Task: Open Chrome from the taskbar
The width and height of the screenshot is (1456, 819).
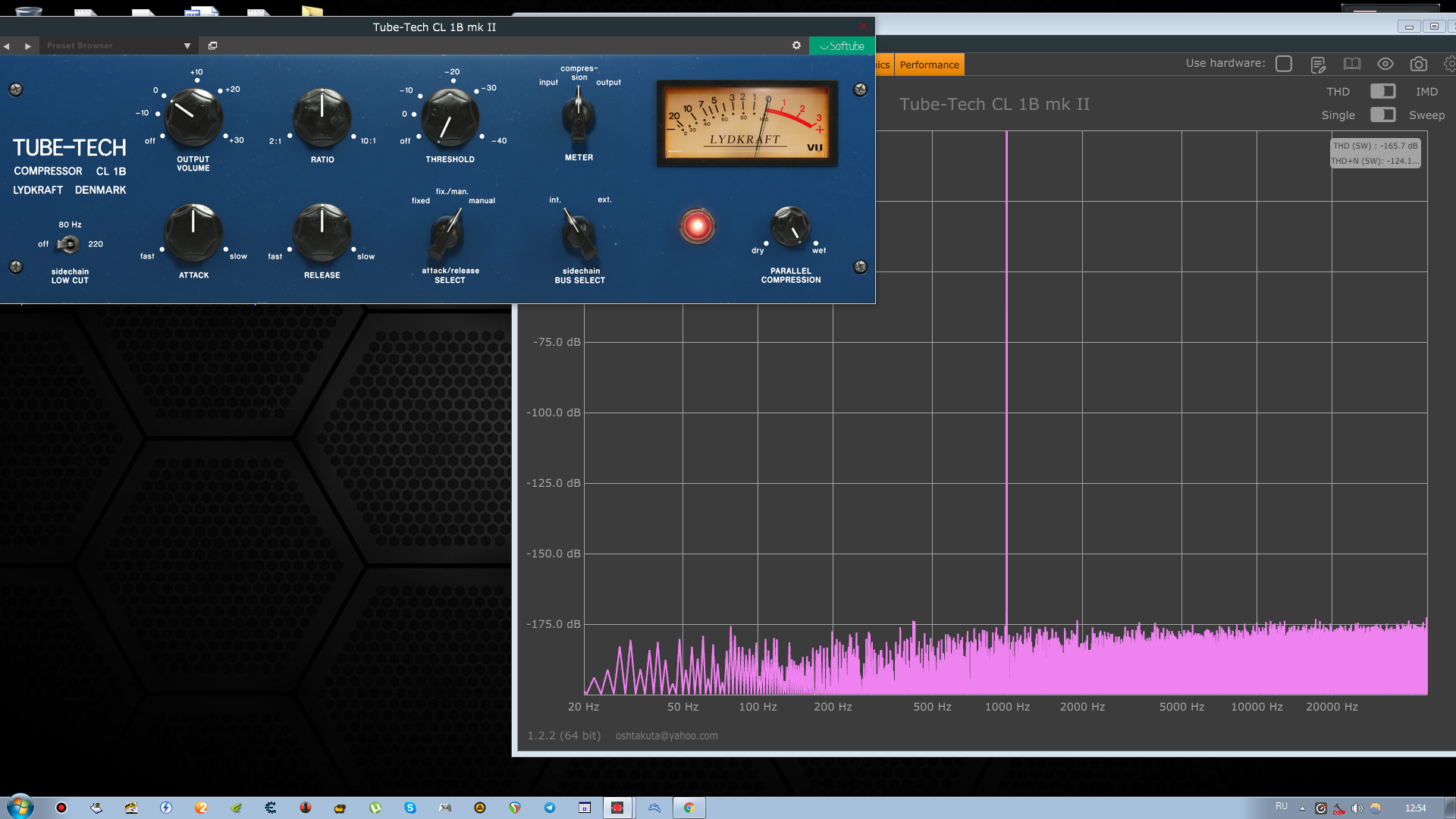Action: 689,808
